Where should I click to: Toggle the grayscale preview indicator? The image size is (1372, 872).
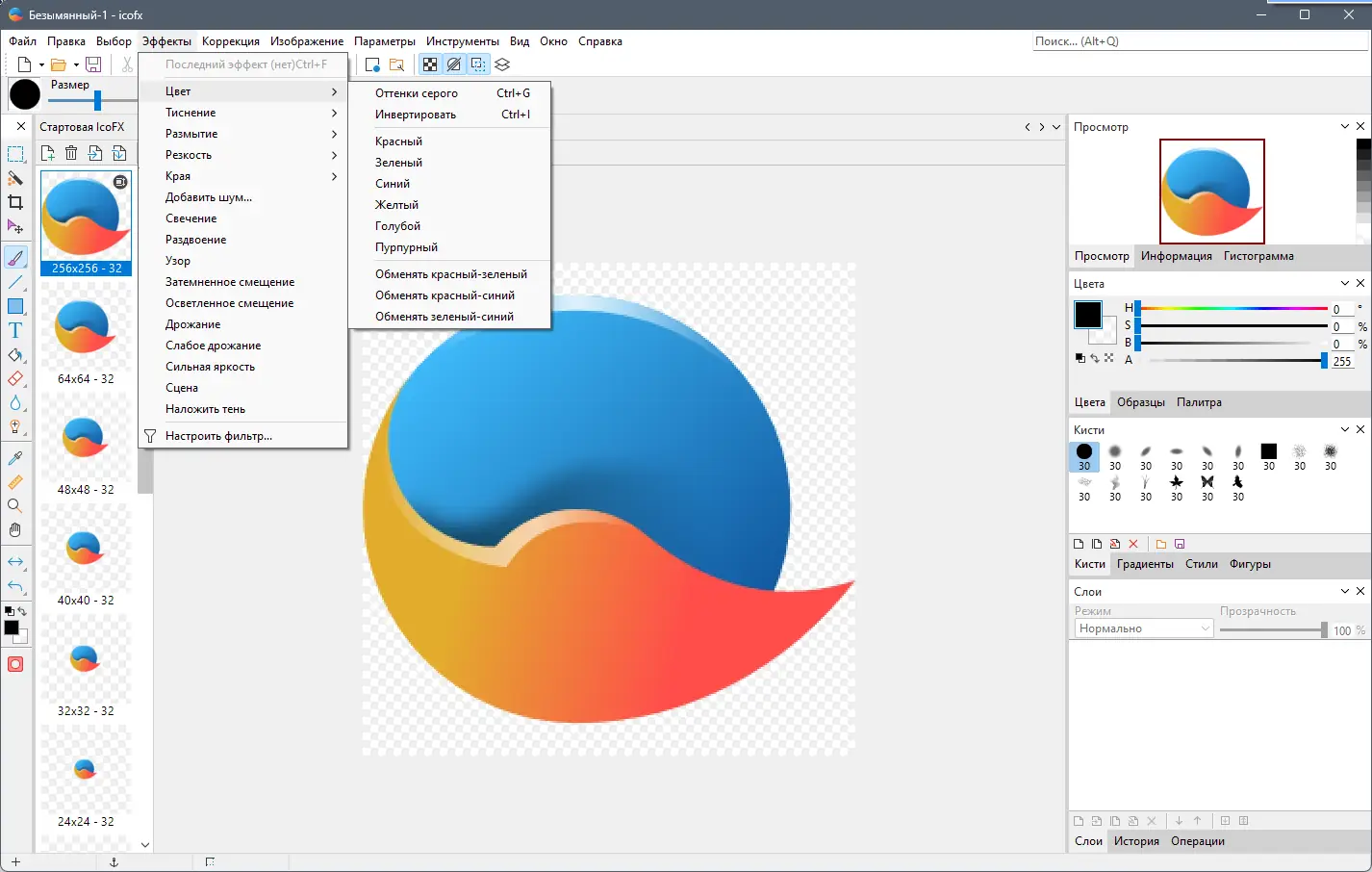pyautogui.click(x=454, y=64)
